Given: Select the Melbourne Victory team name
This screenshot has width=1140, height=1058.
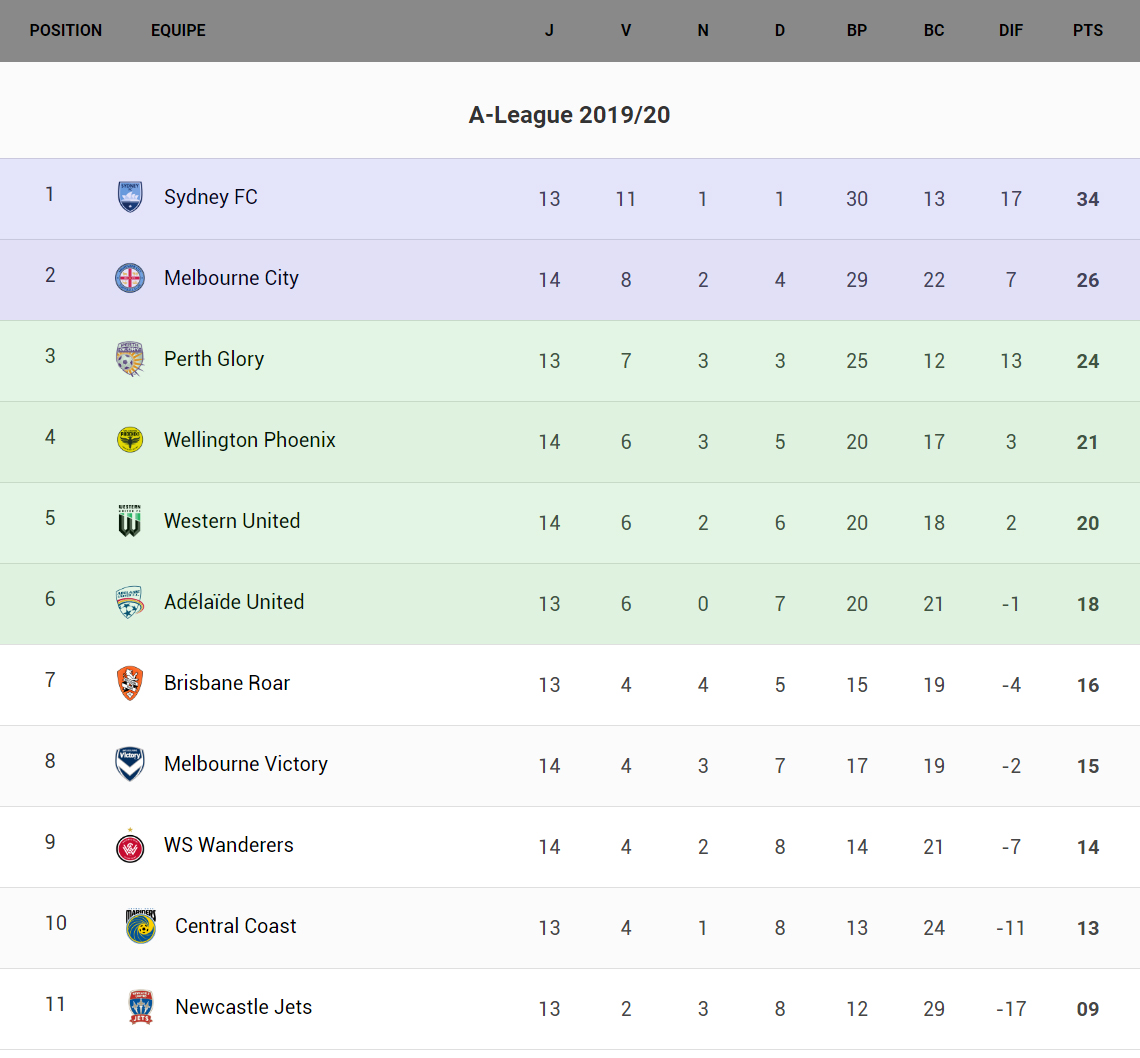Looking at the screenshot, I should click(x=246, y=764).
